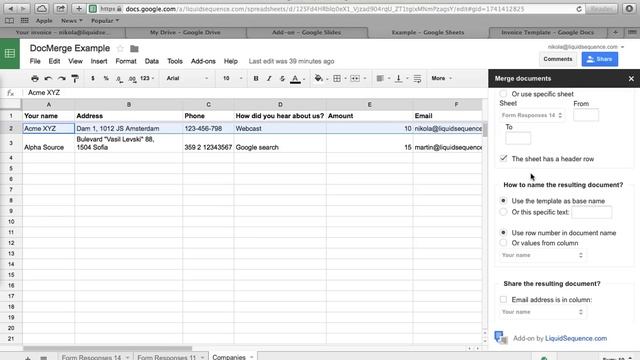Click the browser iCloud tabs icon
Image resolution: width=640 pixels, height=360 pixels.
(x=41, y=9)
